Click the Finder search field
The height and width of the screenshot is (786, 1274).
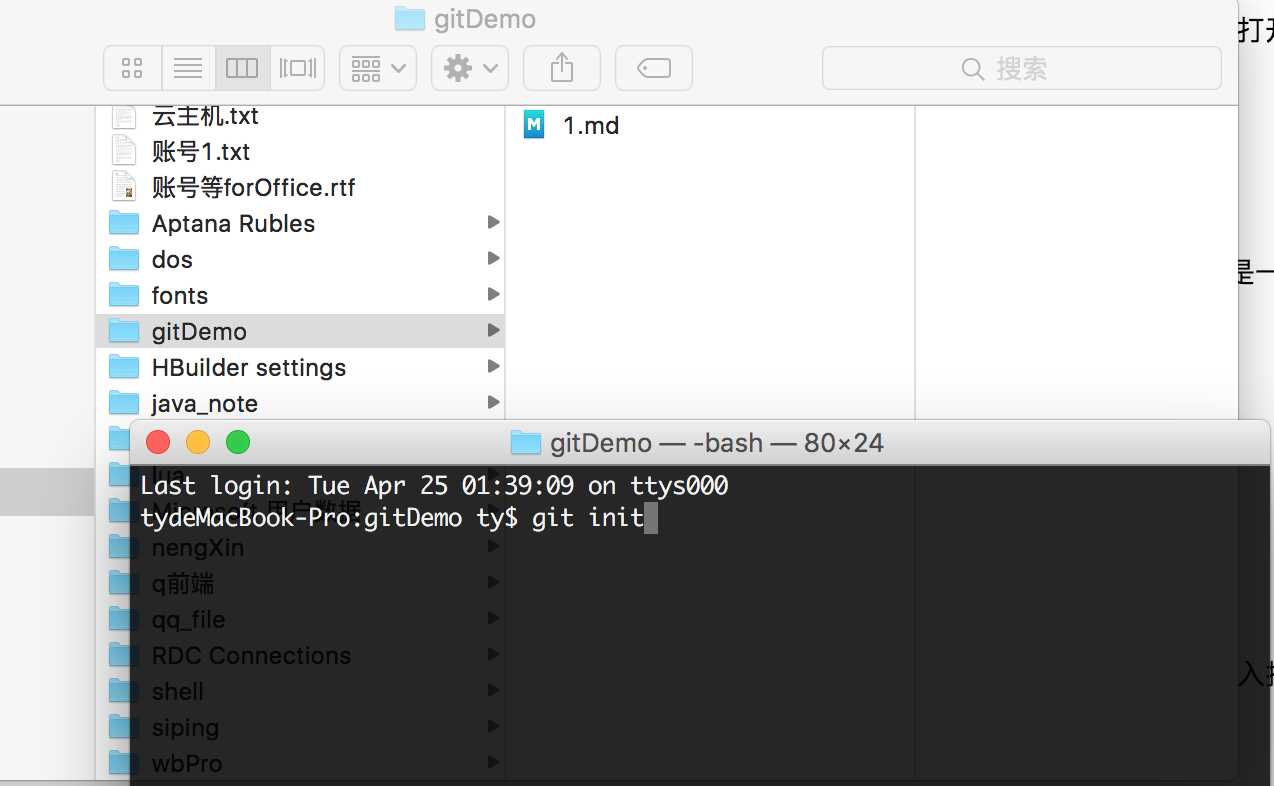1021,68
